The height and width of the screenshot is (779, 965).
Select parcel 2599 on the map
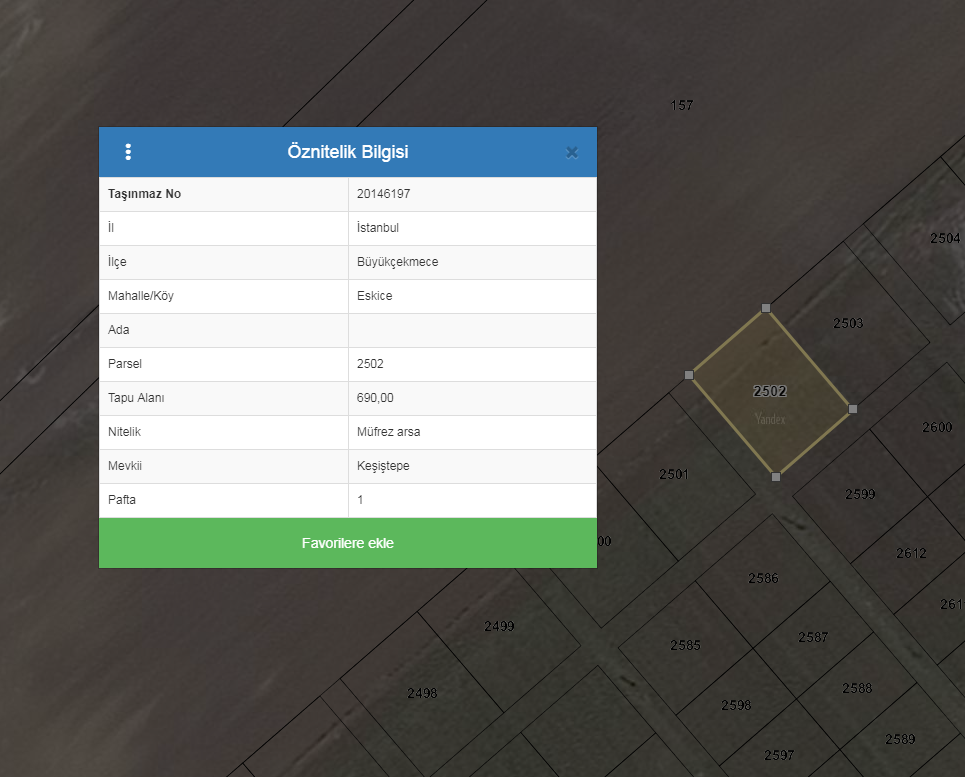(860, 494)
